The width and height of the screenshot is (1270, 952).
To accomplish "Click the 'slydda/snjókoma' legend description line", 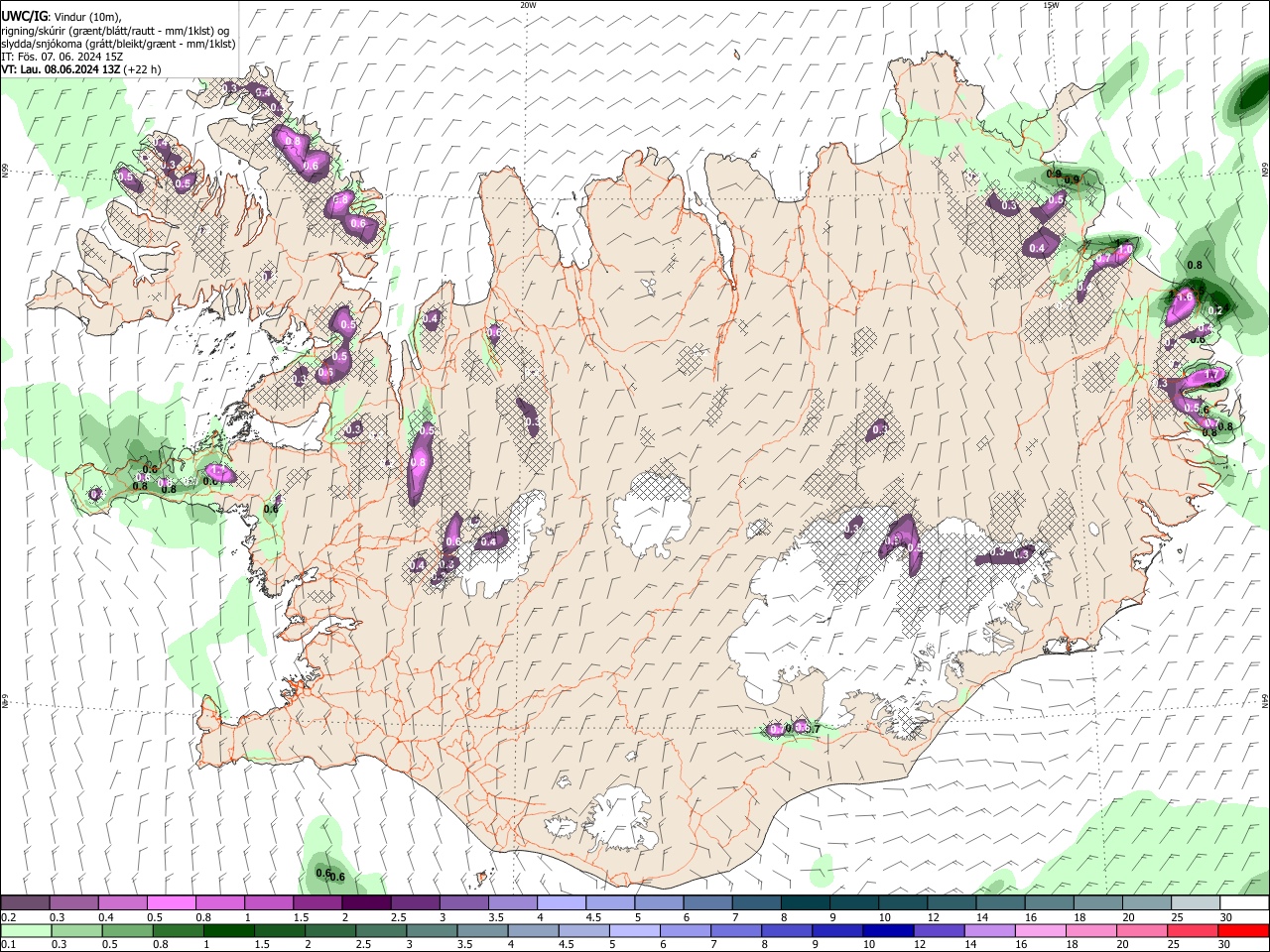I will [119, 44].
